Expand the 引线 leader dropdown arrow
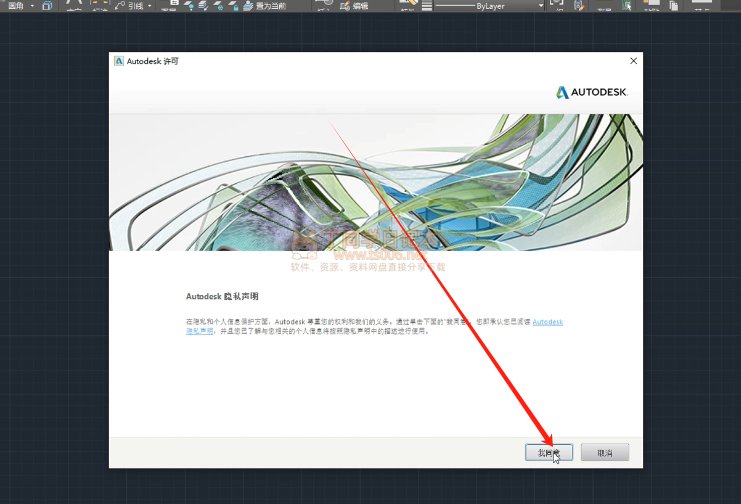Screen dimensions: 741x504 pos(149,6)
